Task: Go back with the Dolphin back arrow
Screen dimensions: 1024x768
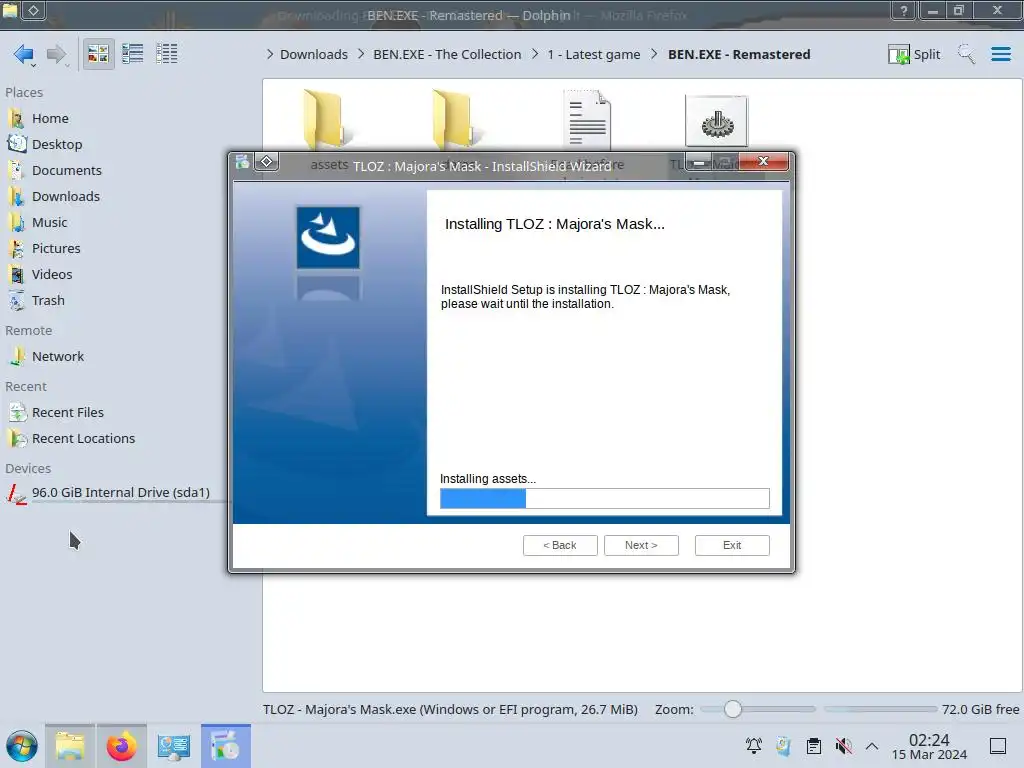Action: click(x=24, y=54)
